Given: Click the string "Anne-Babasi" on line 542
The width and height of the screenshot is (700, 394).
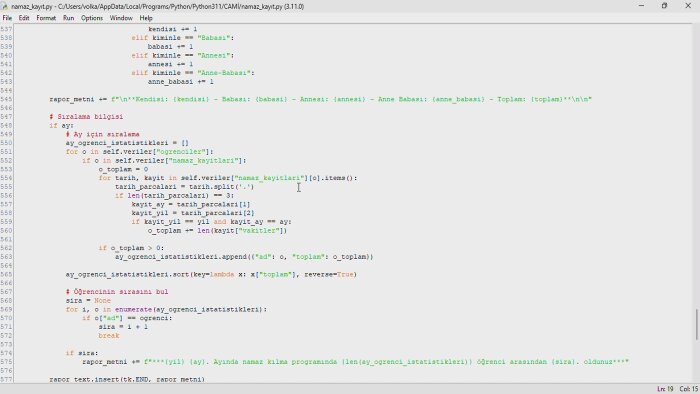Looking at the screenshot, I should (x=224, y=73).
